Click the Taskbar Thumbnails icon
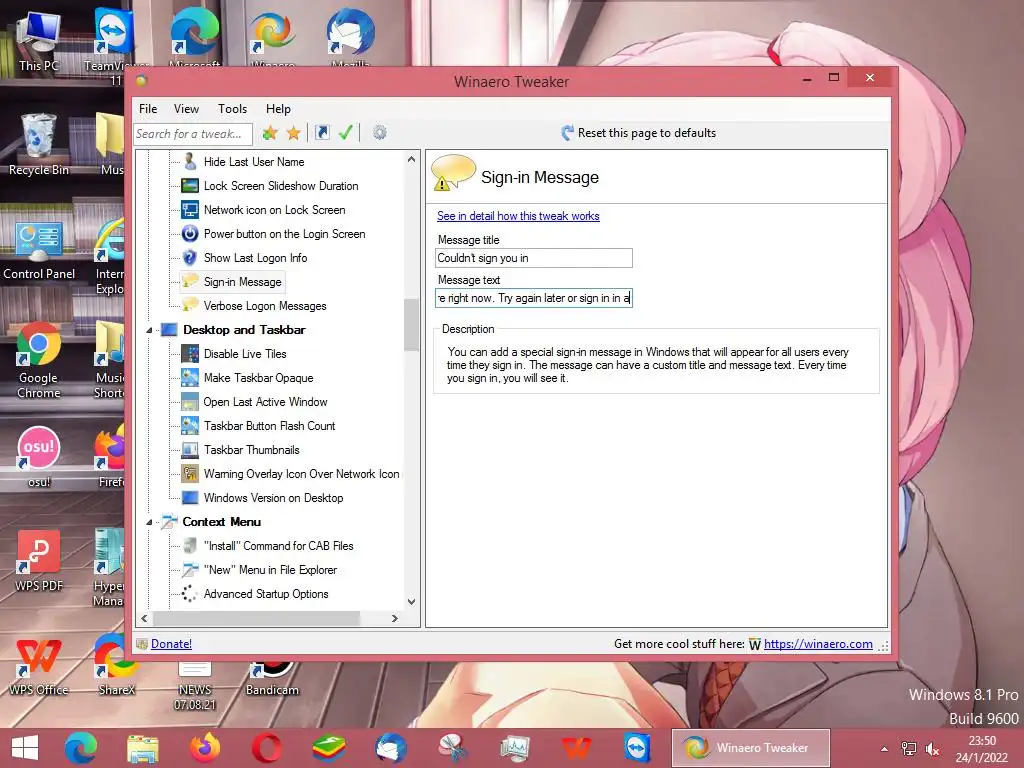 pyautogui.click(x=190, y=450)
